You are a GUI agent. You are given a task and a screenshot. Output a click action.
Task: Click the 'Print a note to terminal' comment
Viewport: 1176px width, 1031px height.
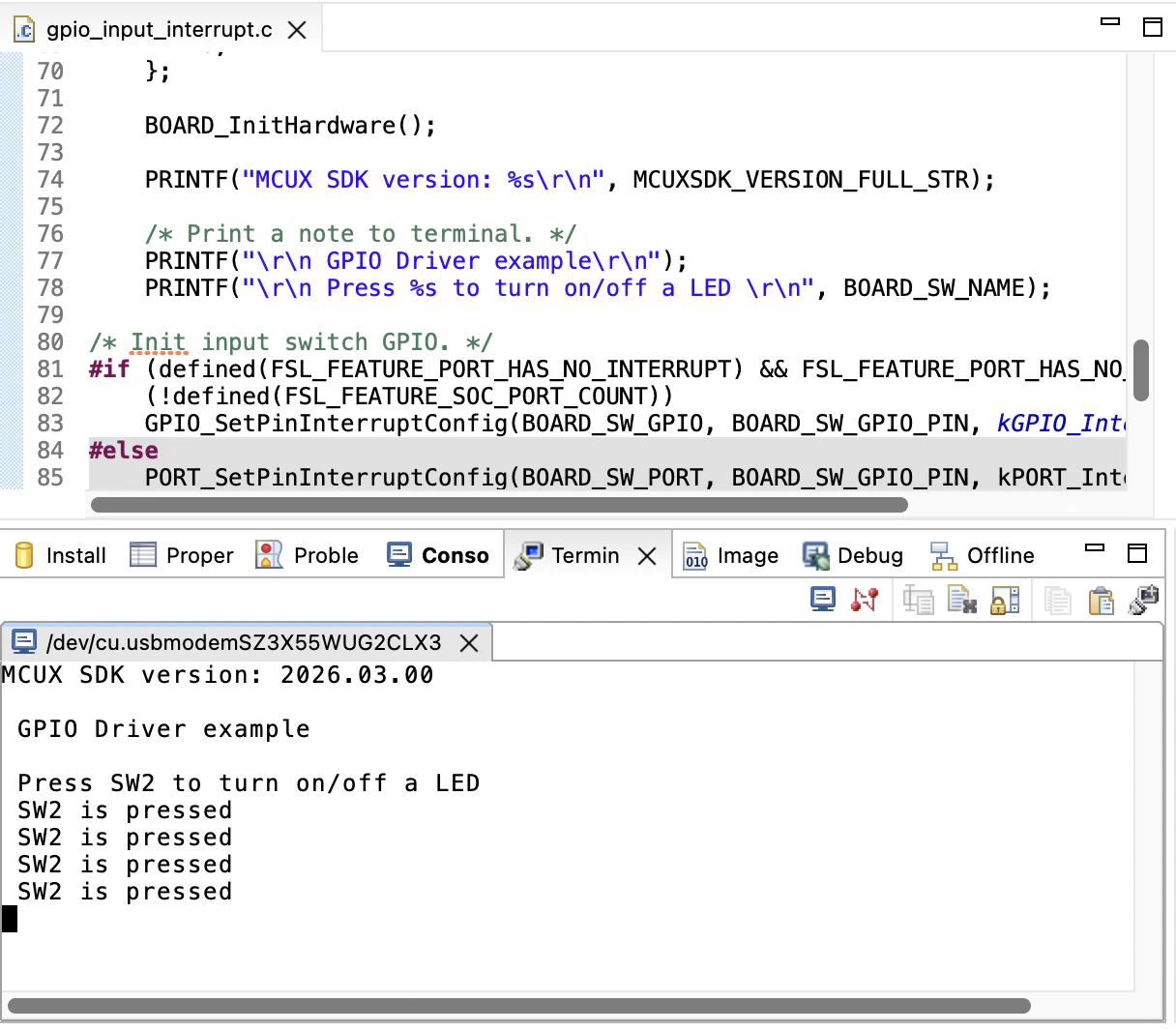360,234
